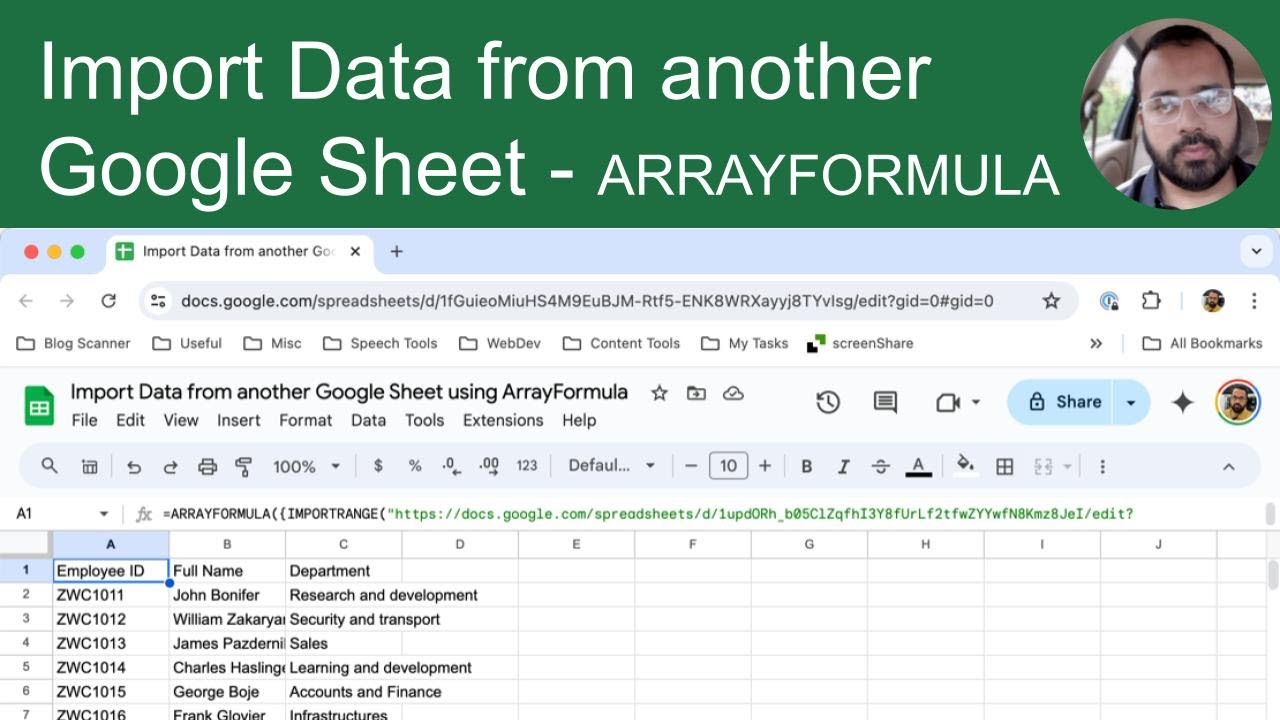The image size is (1280, 720).
Task: Open a new Chrome tab
Action: [396, 252]
